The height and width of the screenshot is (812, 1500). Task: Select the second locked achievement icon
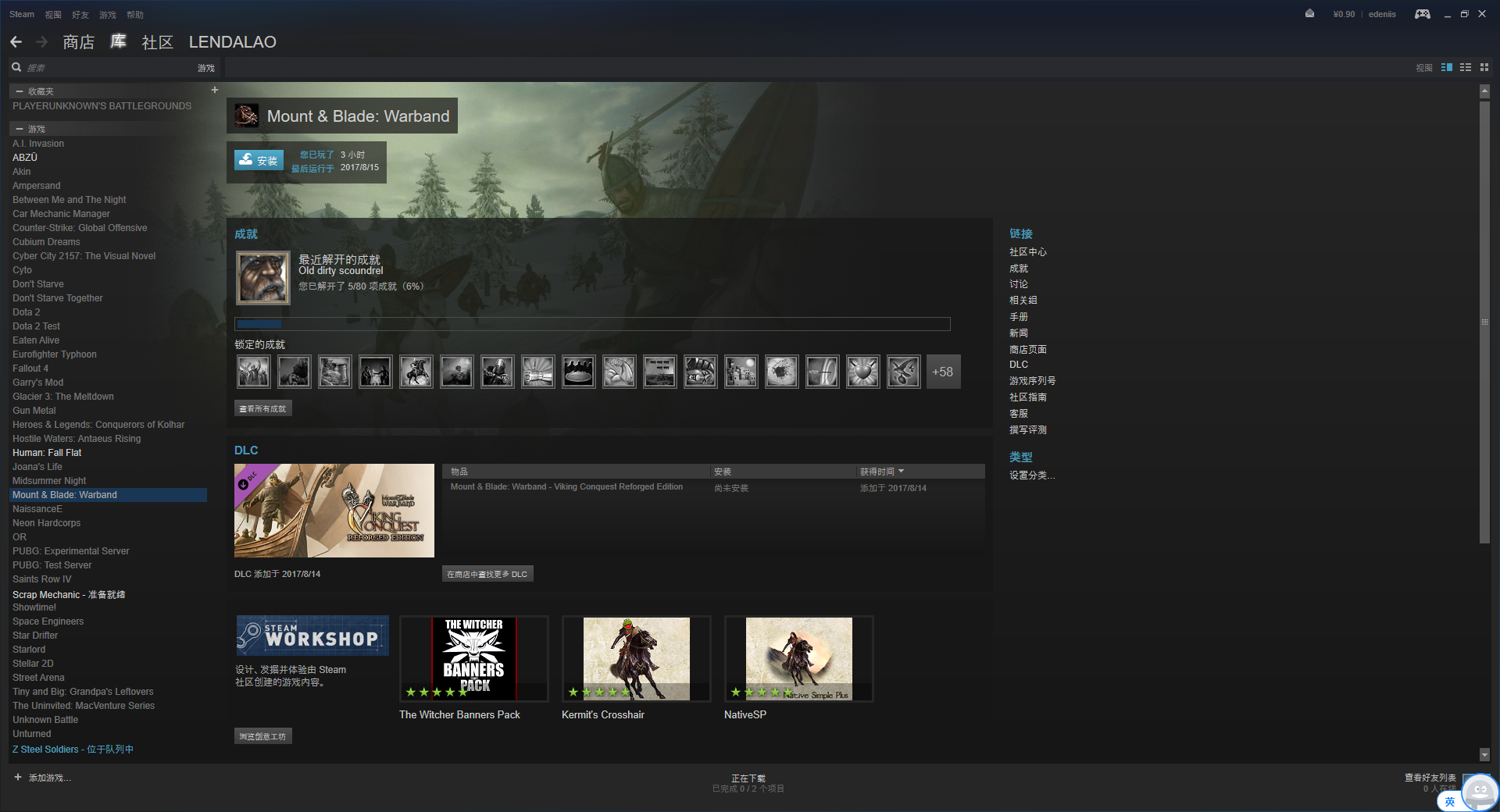point(294,372)
